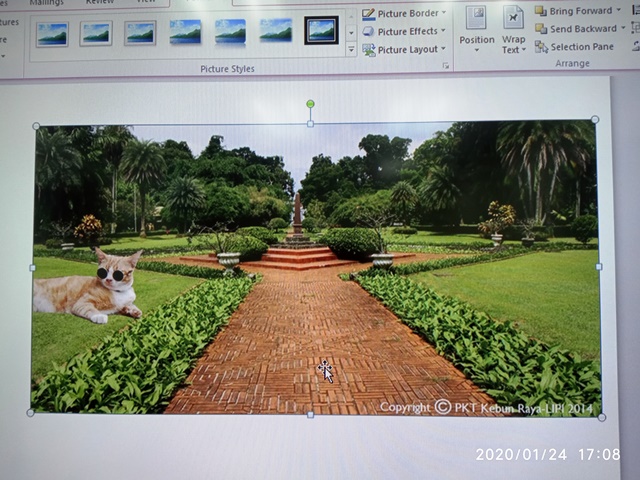Apply the Simple Frame White picture style

click(x=52, y=34)
